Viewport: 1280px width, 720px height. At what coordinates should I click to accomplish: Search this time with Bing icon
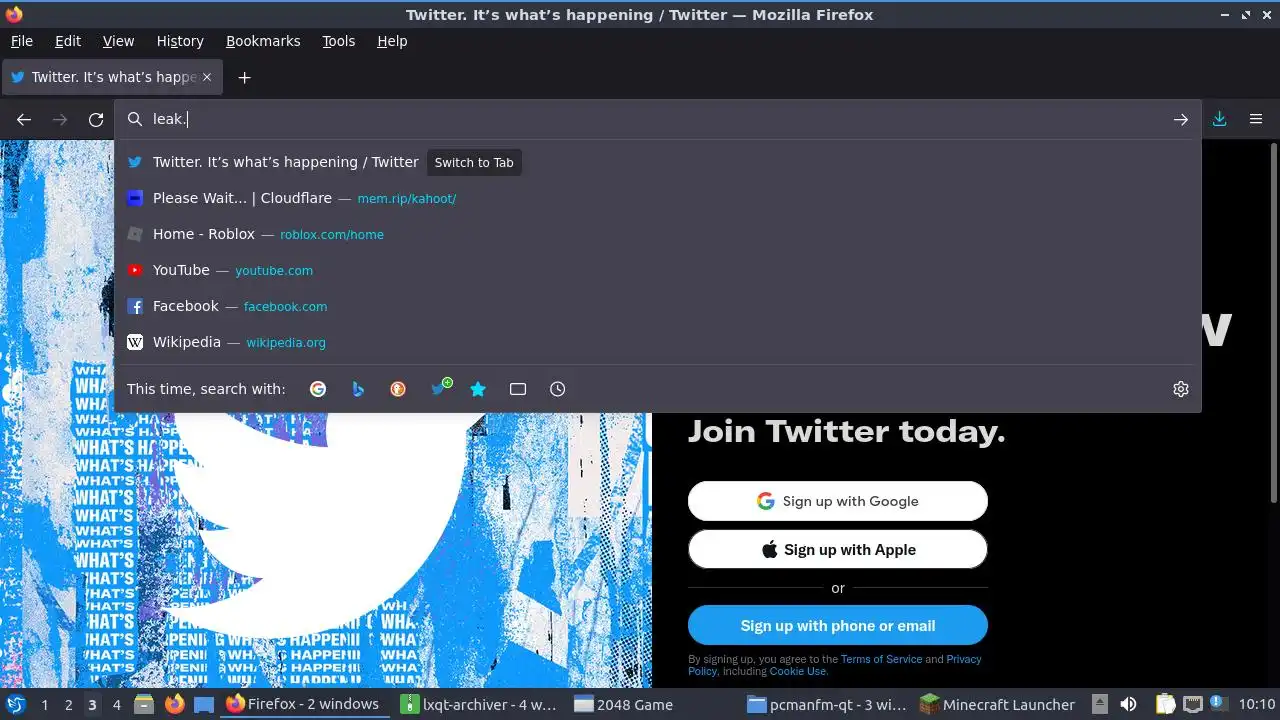(x=358, y=389)
